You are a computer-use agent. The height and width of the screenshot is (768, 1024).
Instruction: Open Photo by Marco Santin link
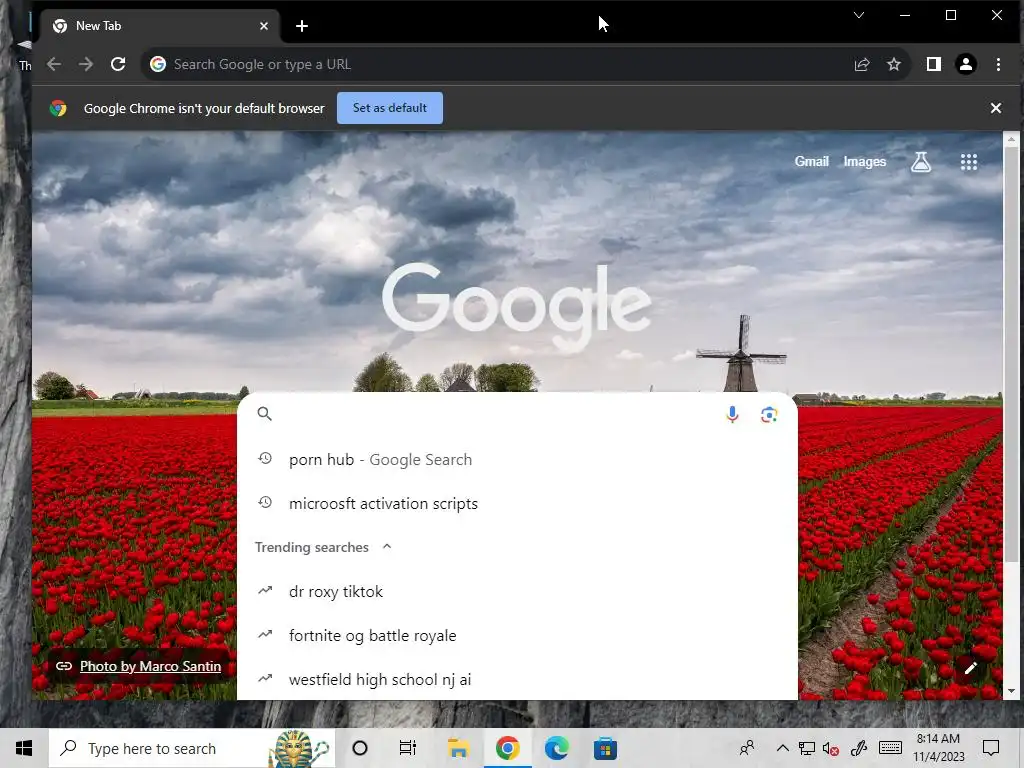pyautogui.click(x=150, y=666)
